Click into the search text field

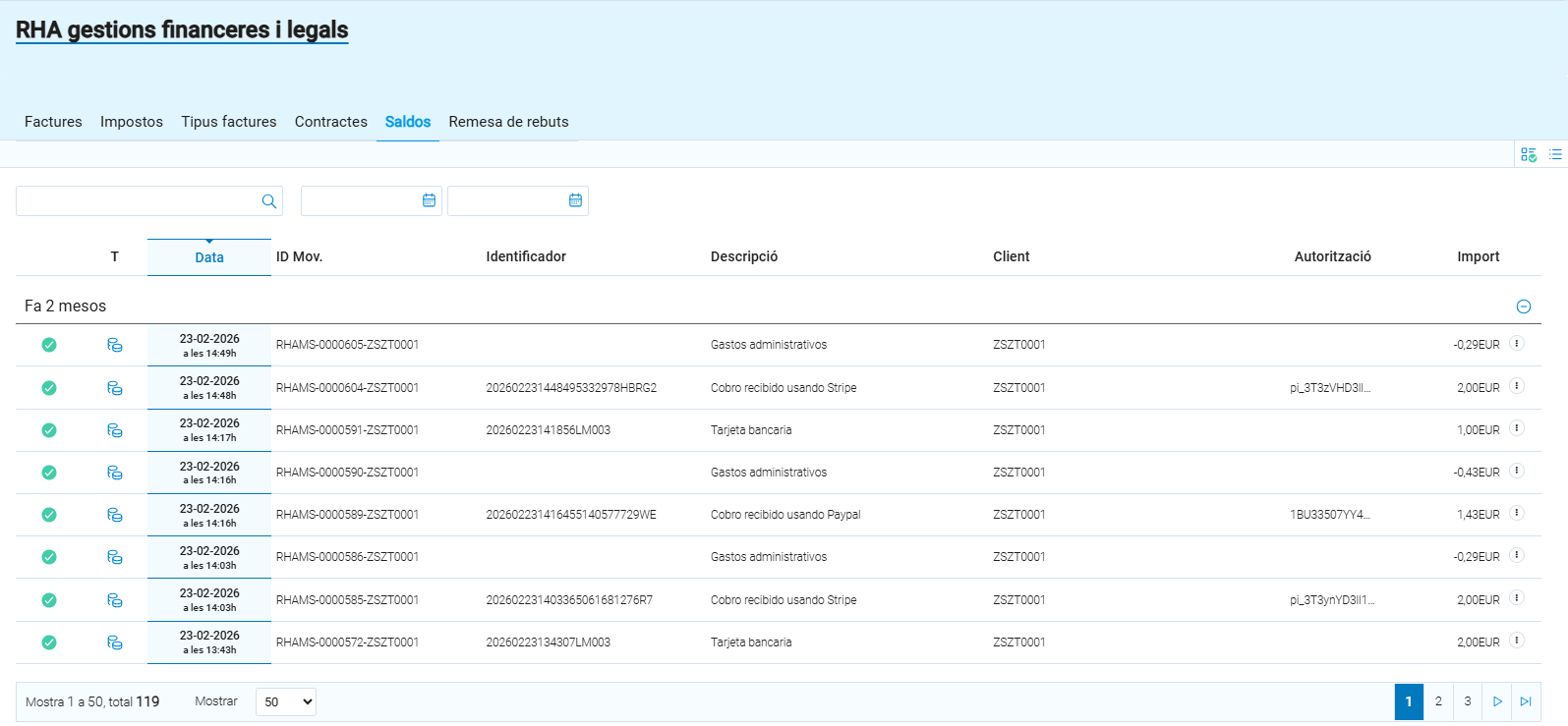pyautogui.click(x=138, y=201)
